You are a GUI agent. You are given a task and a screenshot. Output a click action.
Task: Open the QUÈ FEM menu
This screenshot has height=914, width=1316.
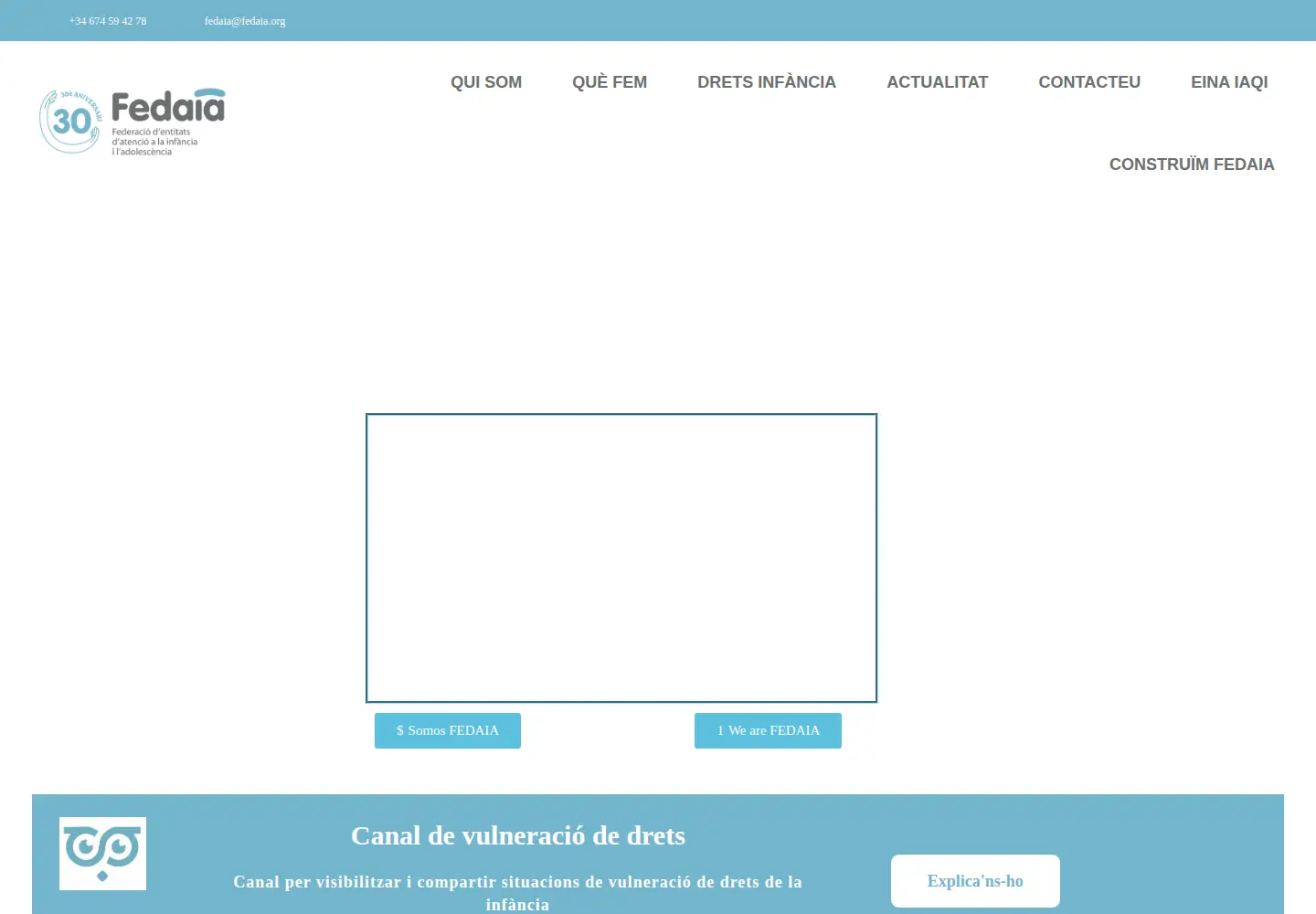(610, 82)
